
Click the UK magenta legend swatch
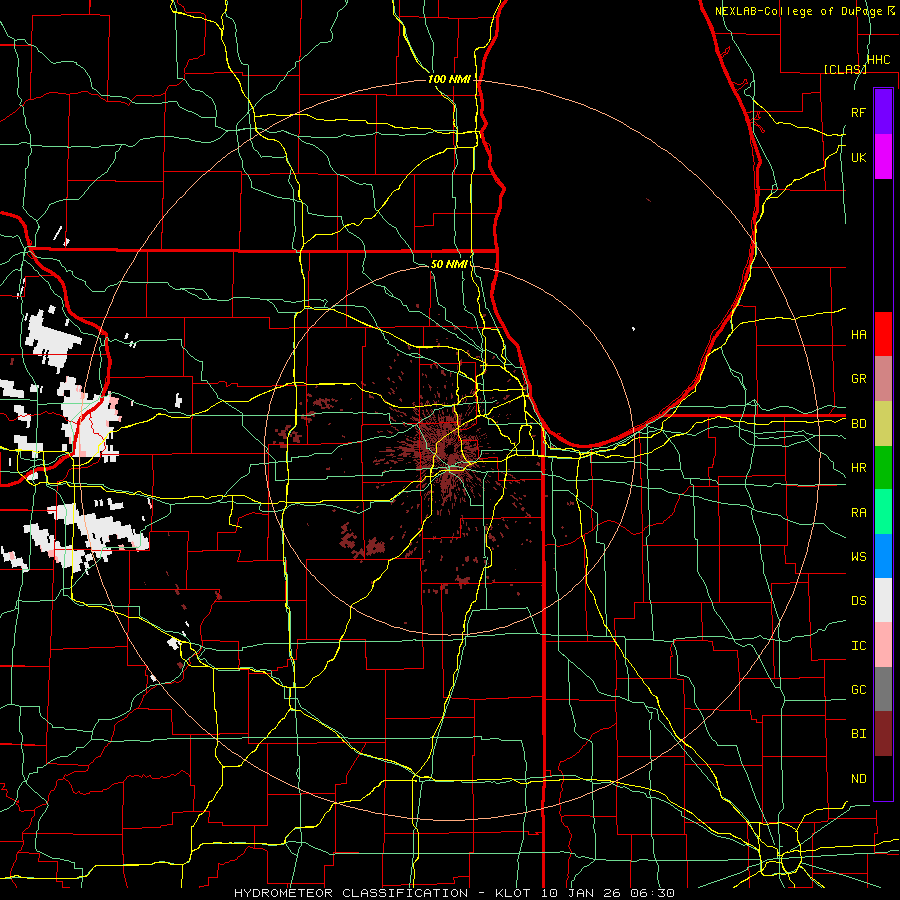[x=883, y=157]
